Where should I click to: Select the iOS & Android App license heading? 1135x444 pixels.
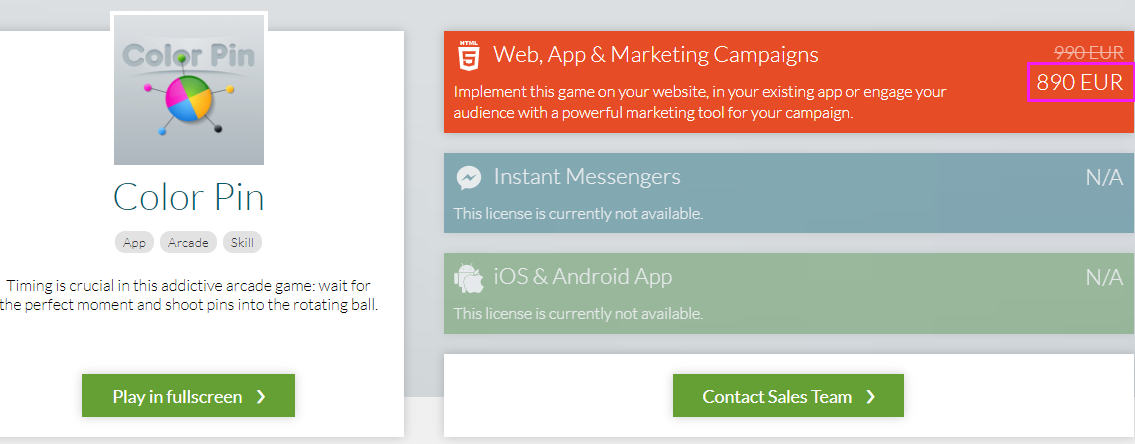click(x=582, y=277)
